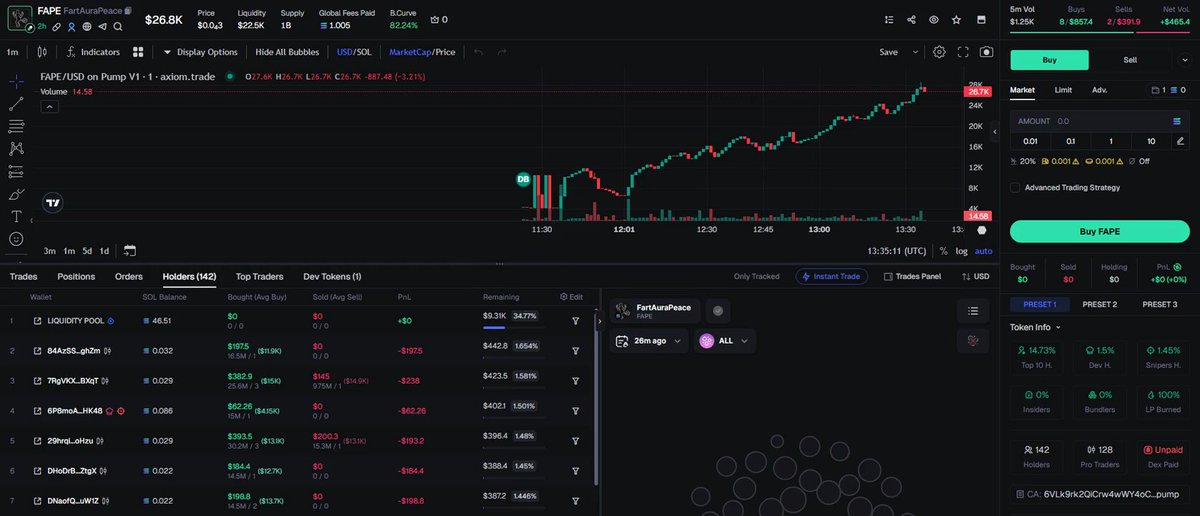The width and height of the screenshot is (1200, 516).
Task: Open the token's website globe link
Action: (x=87, y=26)
